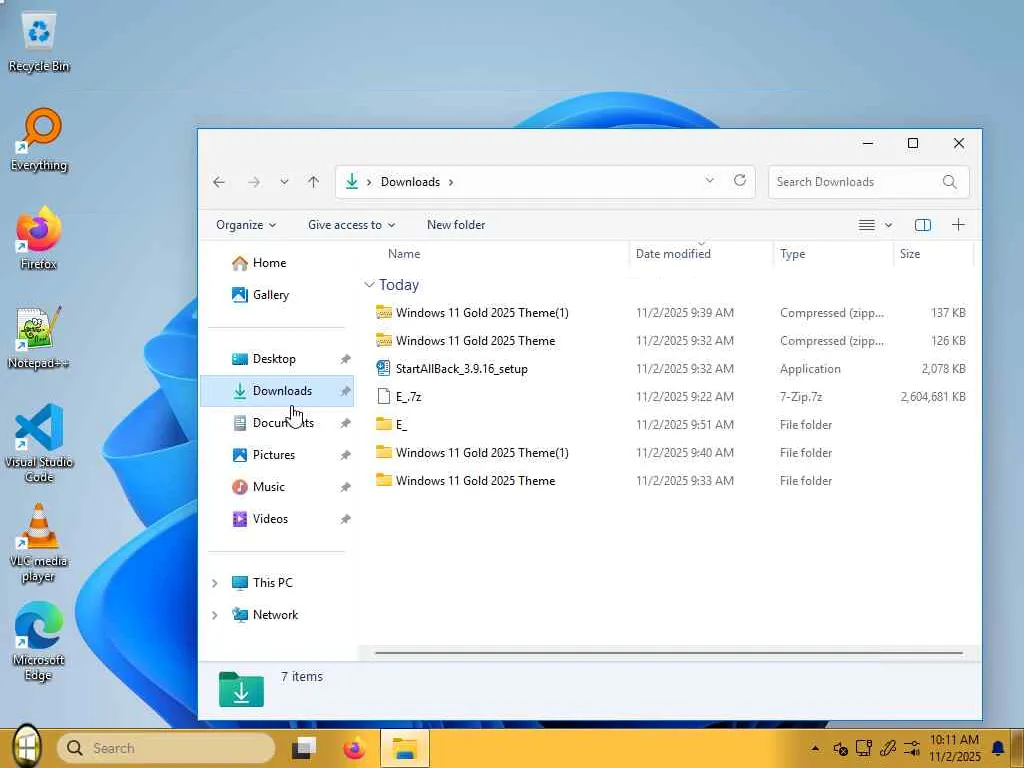Select File Explorer on the taskbar
This screenshot has height=768, width=1024.
405,748
